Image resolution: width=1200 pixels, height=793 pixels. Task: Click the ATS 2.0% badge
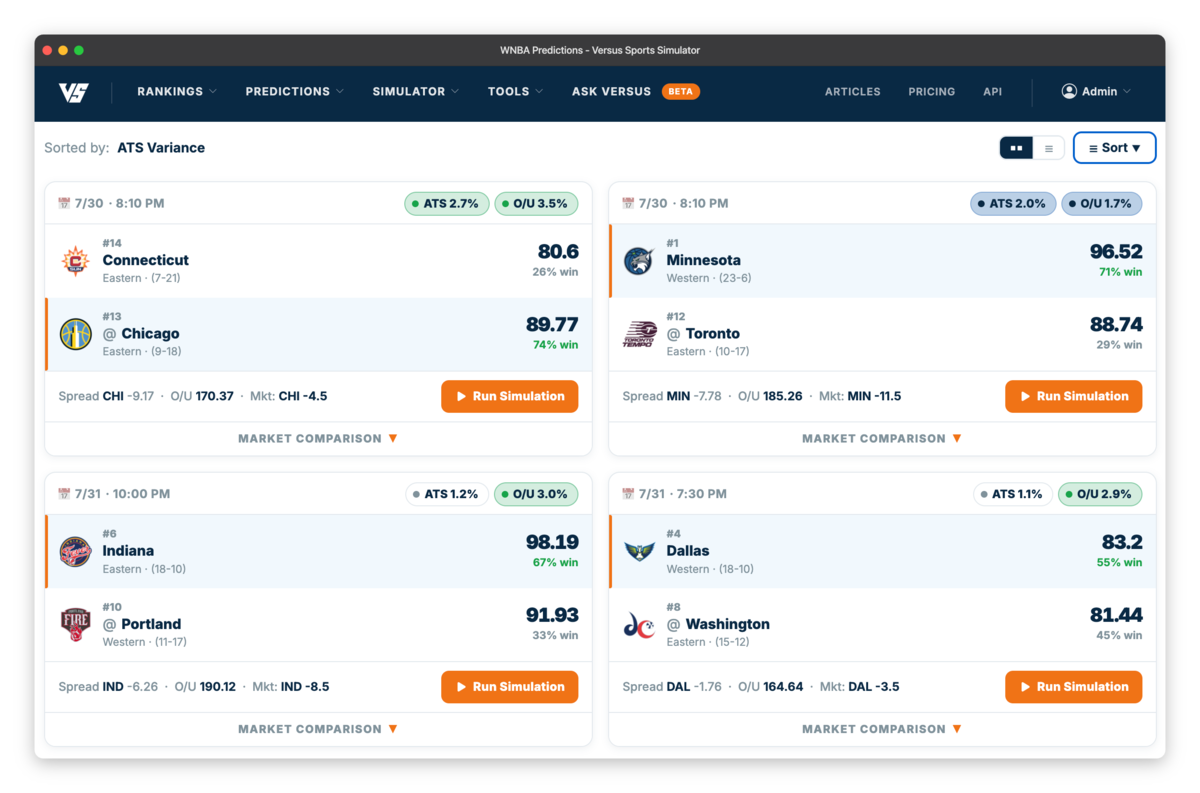pyautogui.click(x=1013, y=203)
